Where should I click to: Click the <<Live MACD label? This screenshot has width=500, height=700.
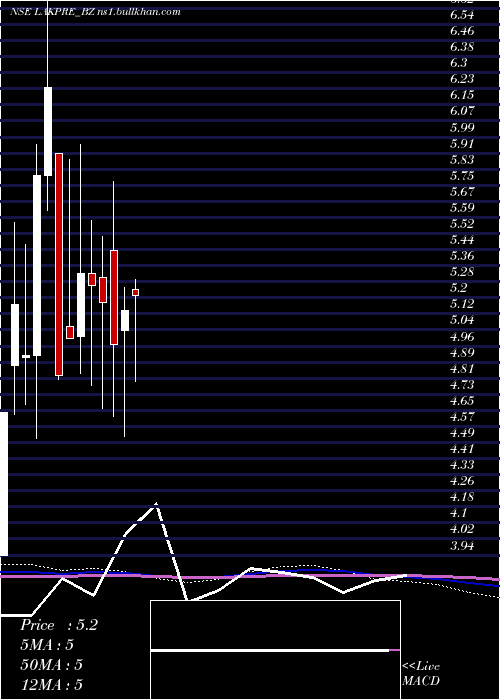[x=421, y=673]
